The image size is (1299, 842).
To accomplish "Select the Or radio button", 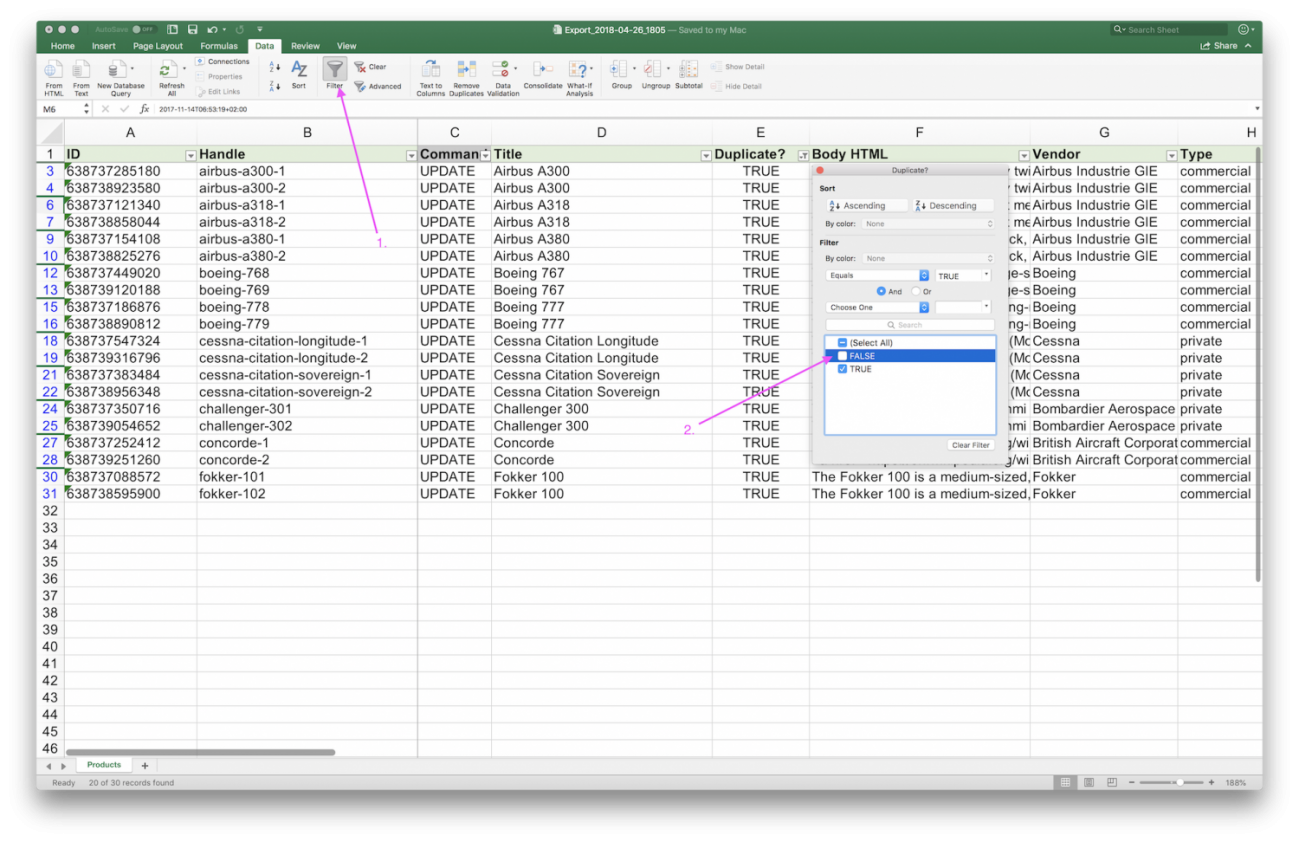I will (916, 290).
